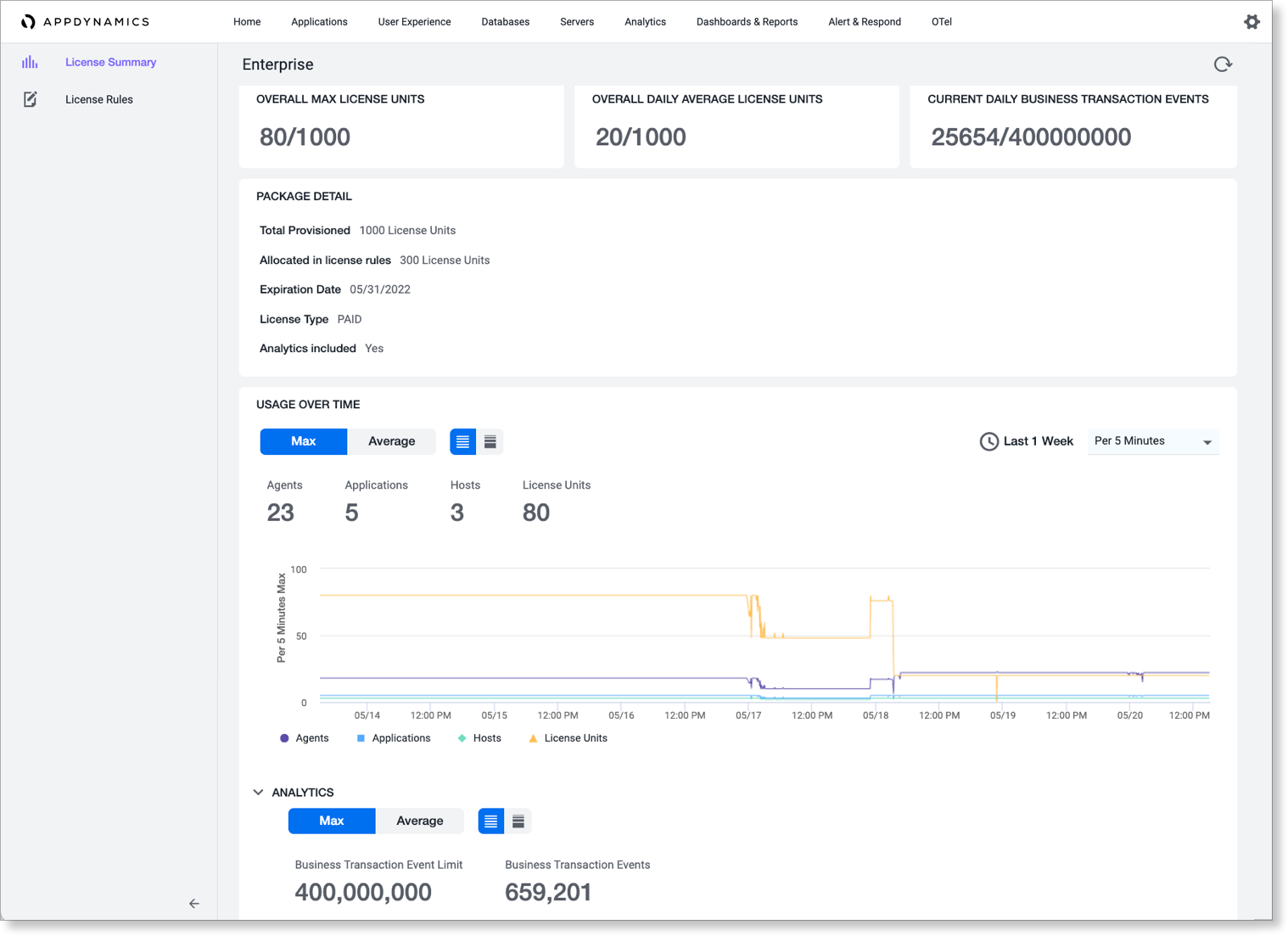Click the Agents count 23

point(280,513)
